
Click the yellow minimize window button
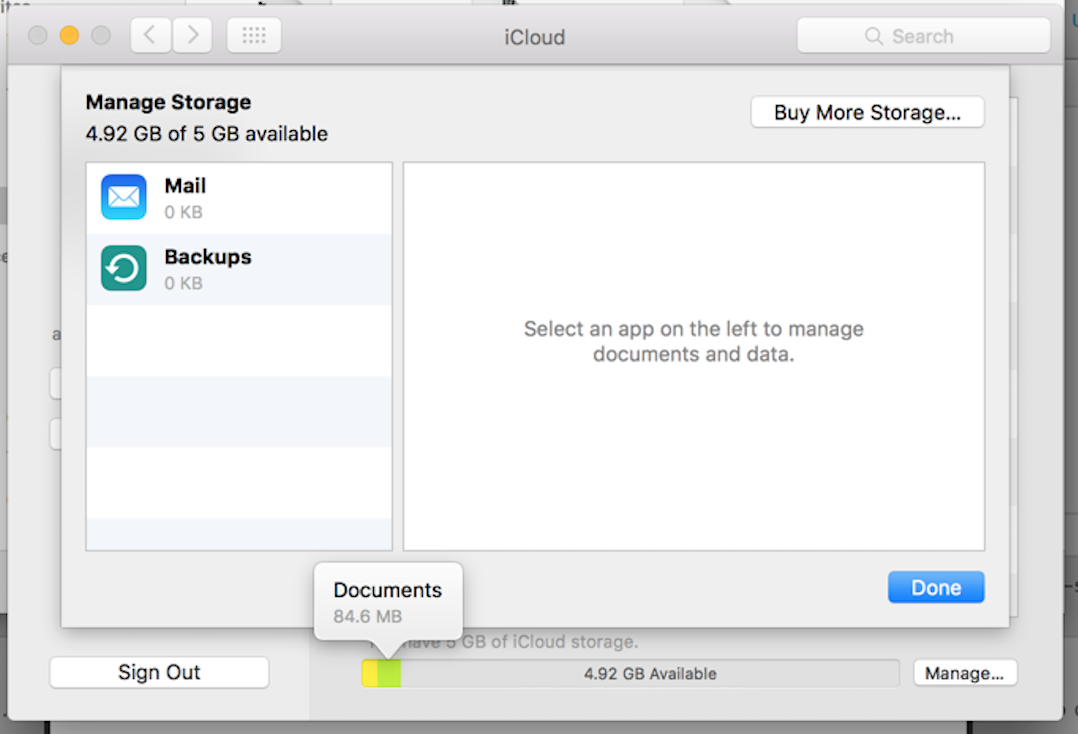point(69,35)
